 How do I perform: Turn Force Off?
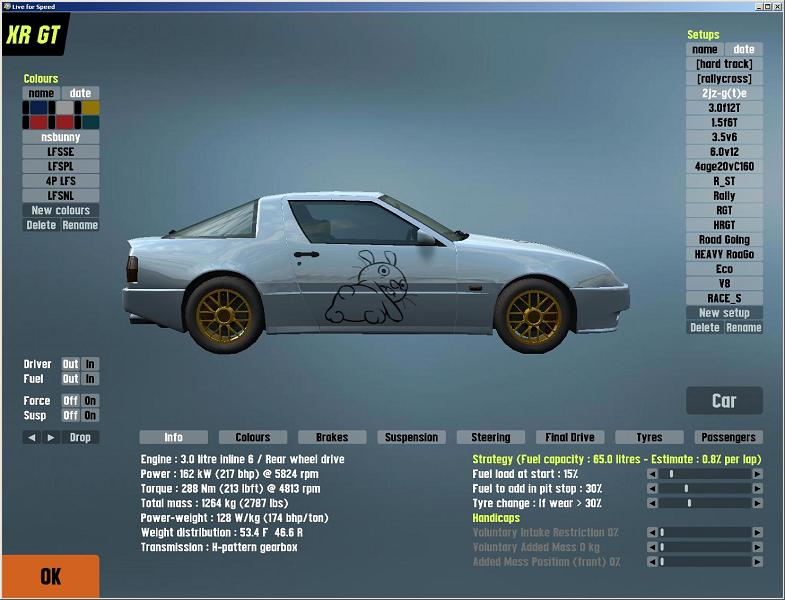click(70, 401)
